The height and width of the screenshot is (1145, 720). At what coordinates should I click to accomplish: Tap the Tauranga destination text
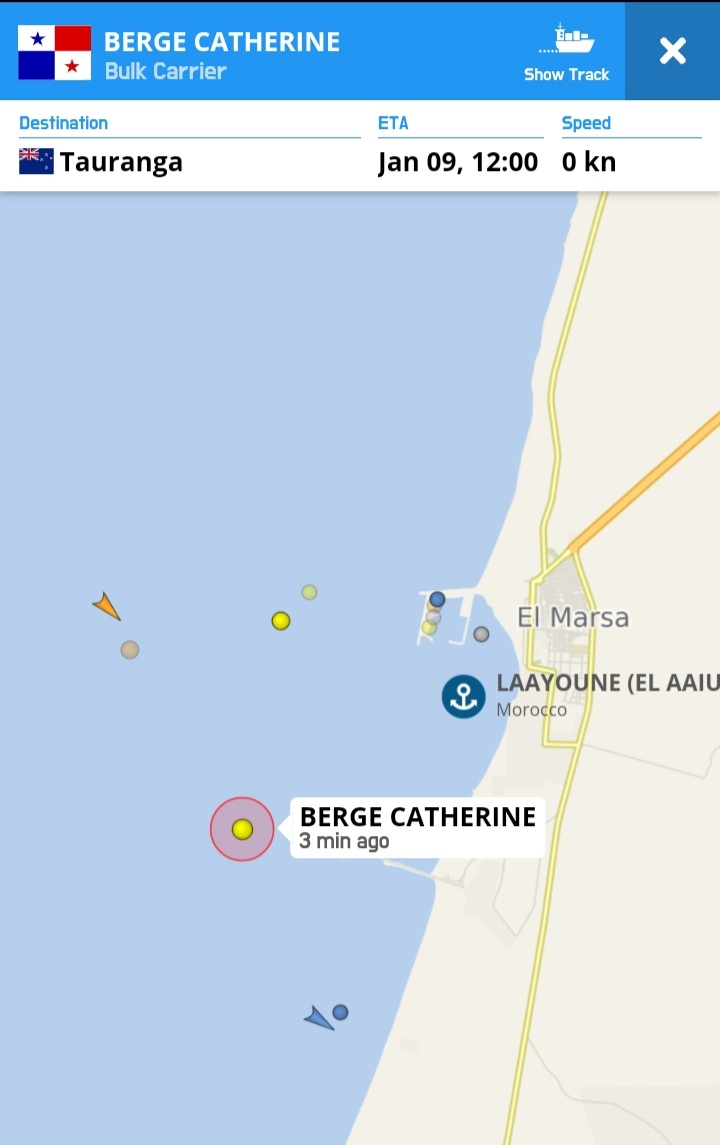click(x=121, y=162)
